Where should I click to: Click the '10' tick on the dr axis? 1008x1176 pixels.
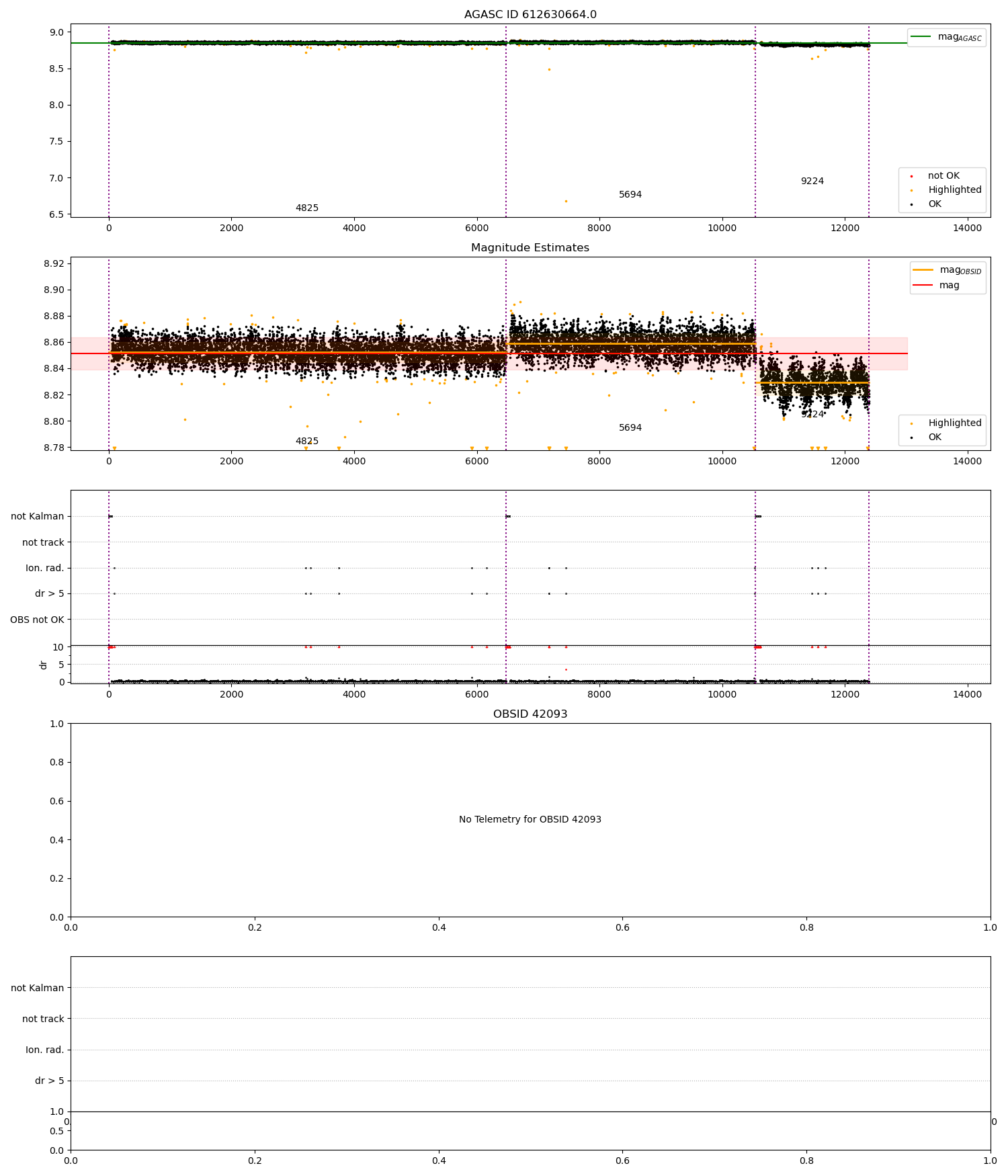[58, 647]
